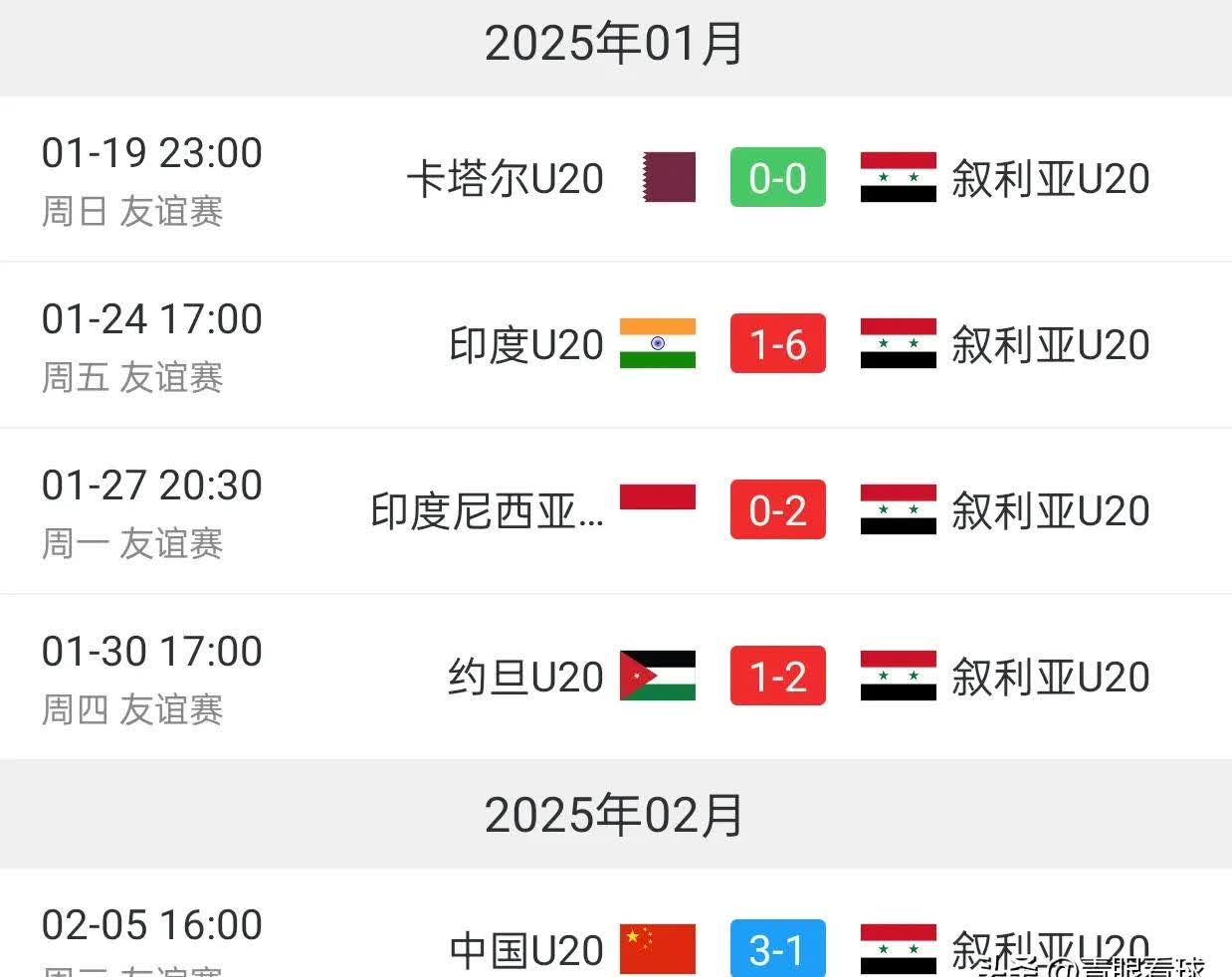The height and width of the screenshot is (977, 1232).
Task: Click the China U20 flag icon
Action: (658, 949)
